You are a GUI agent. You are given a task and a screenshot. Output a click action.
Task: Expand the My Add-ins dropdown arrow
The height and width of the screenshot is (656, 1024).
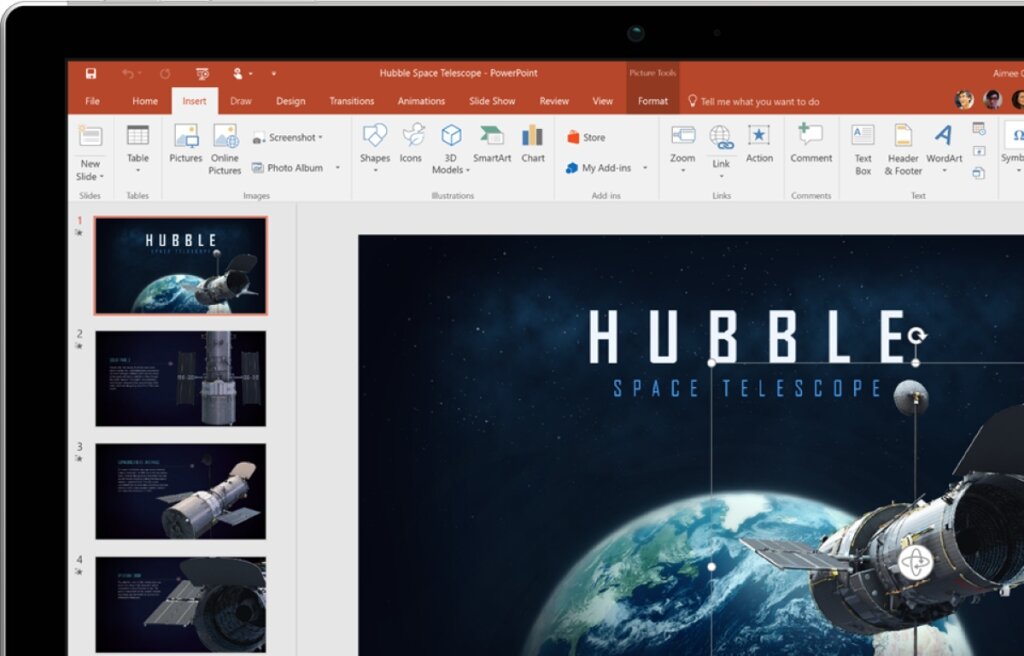645,168
